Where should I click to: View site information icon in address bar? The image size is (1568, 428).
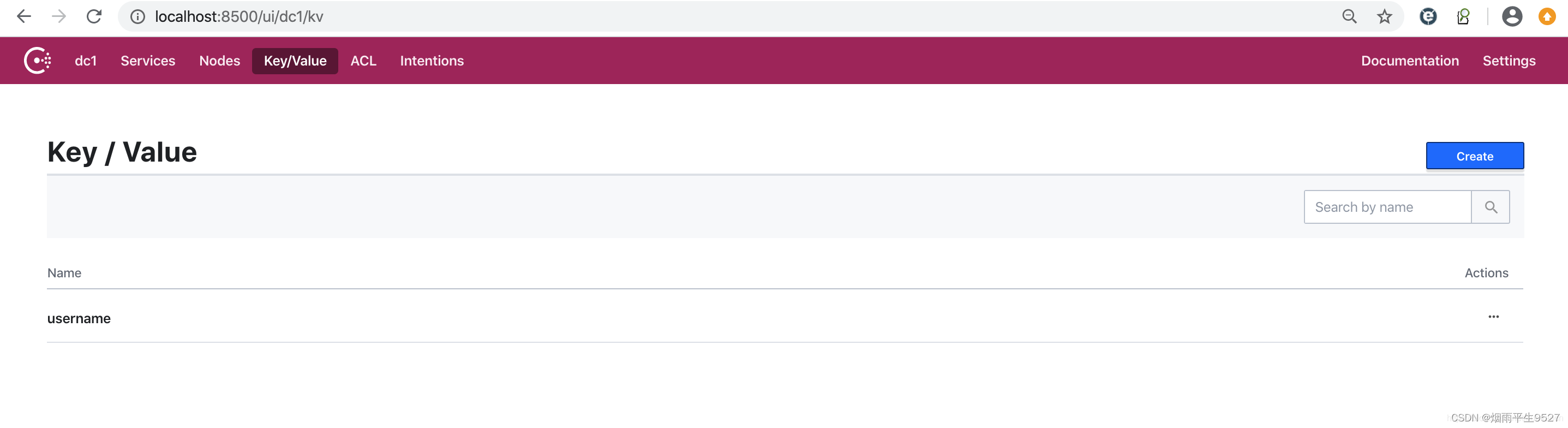point(138,16)
